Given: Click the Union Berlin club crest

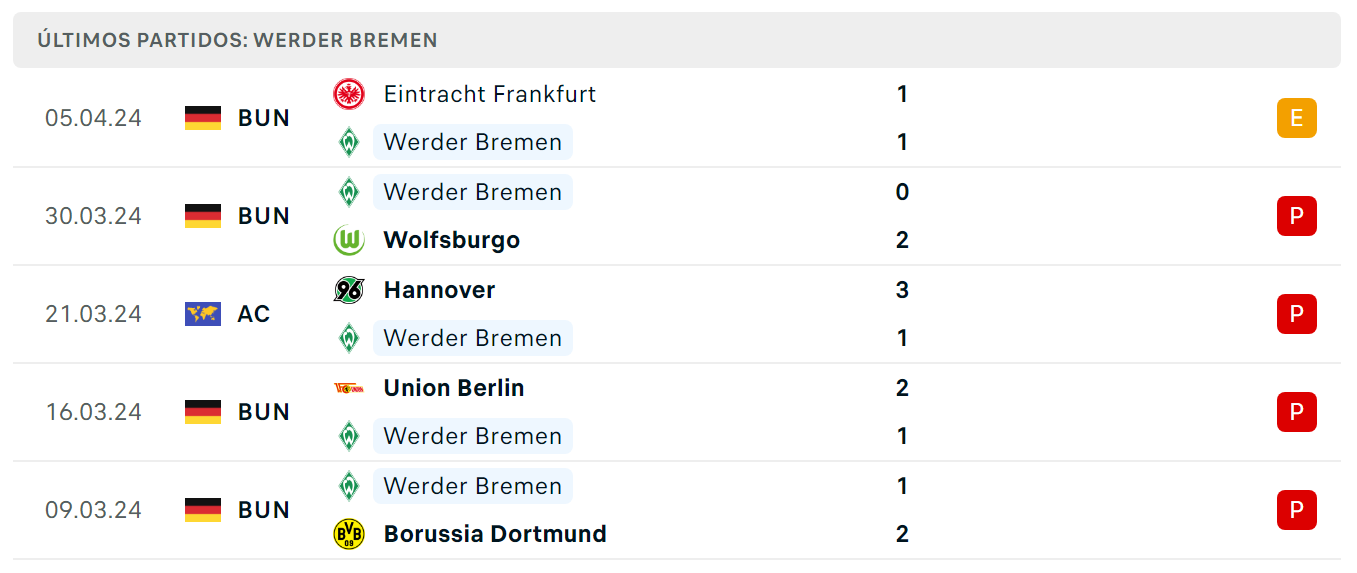Looking at the screenshot, I should [x=349, y=388].
